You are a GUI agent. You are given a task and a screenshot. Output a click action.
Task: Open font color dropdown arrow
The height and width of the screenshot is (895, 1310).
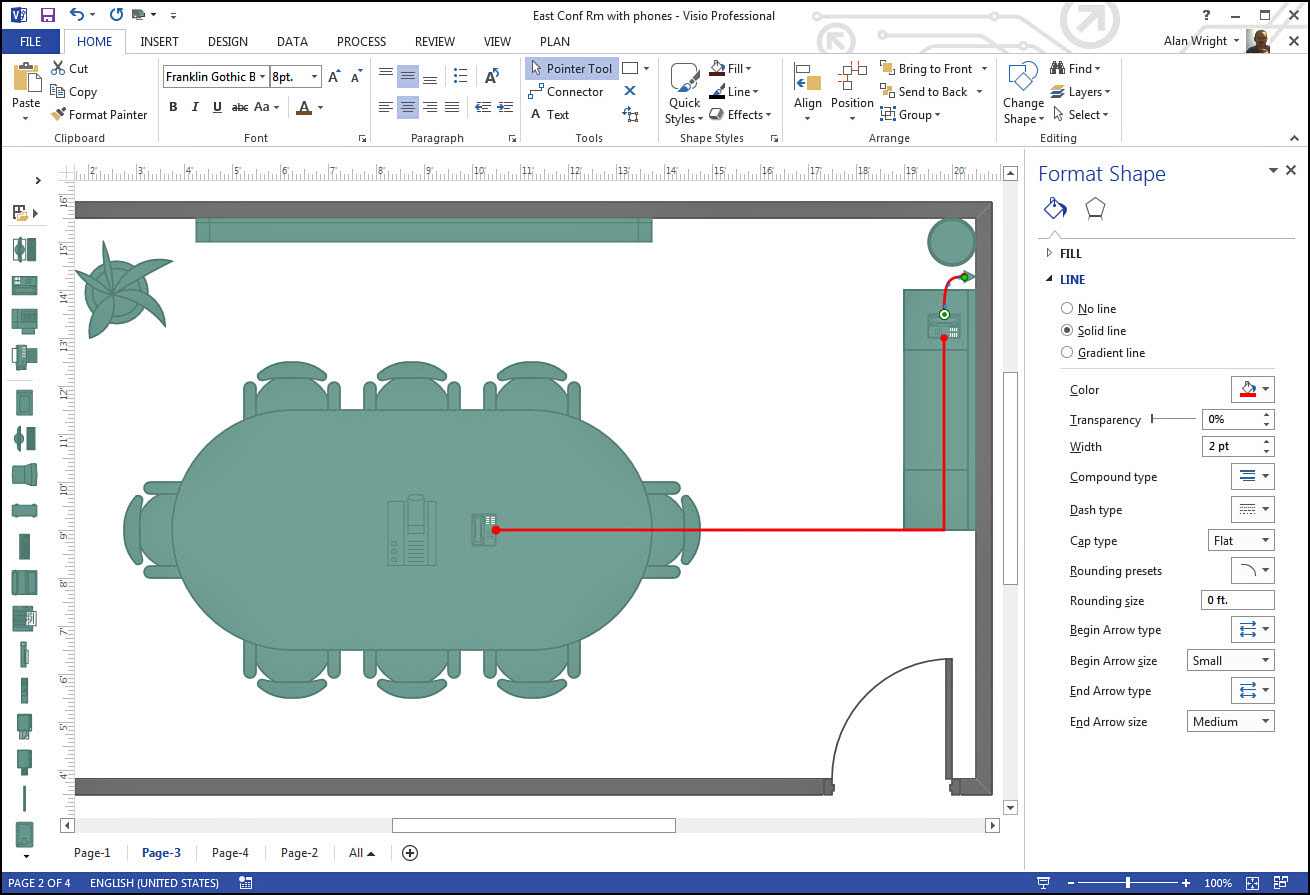(x=320, y=107)
